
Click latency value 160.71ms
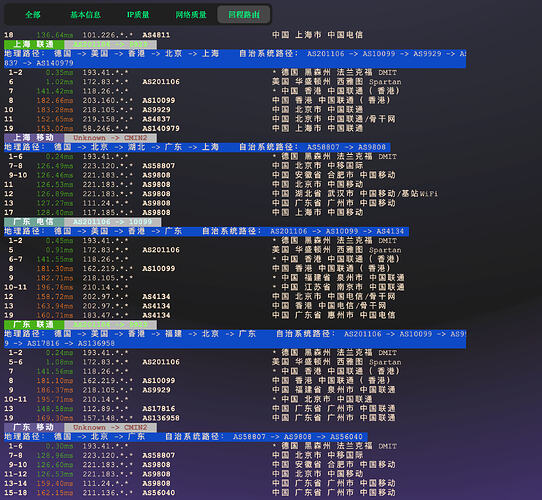click(x=55, y=315)
